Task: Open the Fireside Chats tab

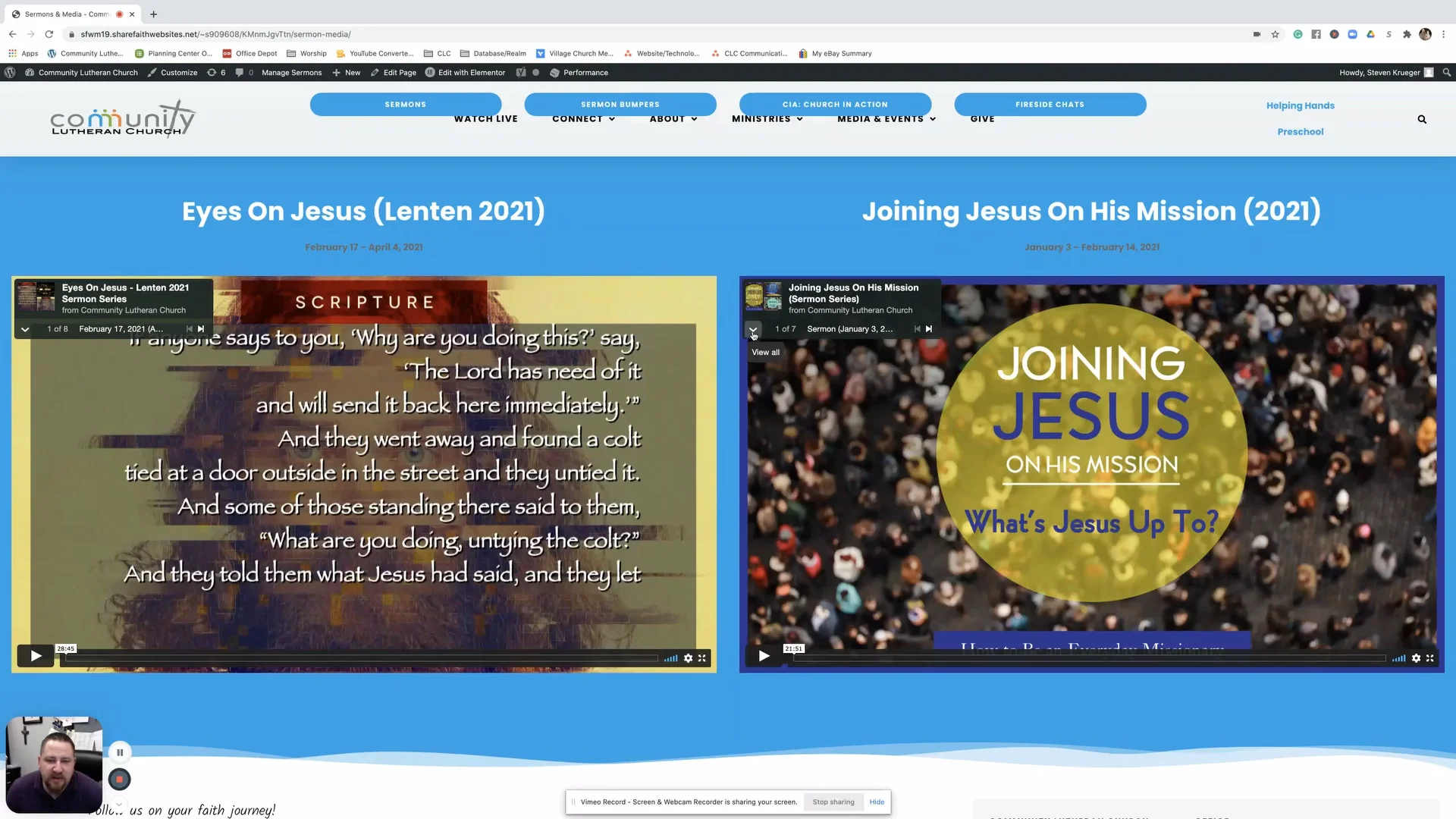Action: point(1050,105)
